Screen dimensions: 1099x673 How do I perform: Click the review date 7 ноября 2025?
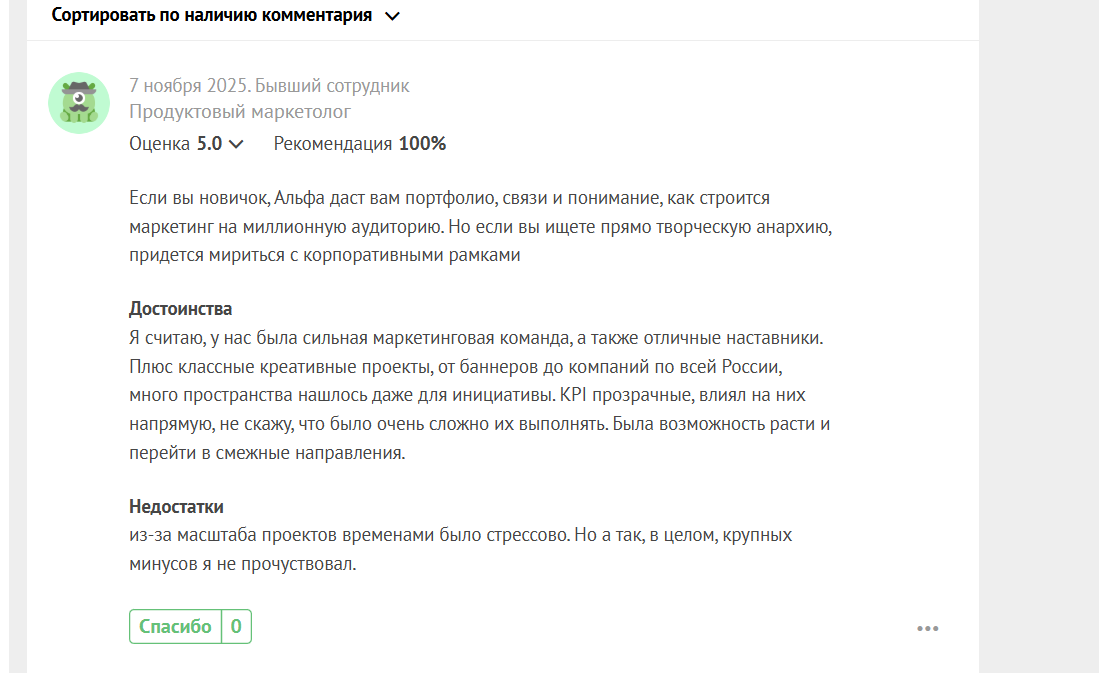point(188,86)
